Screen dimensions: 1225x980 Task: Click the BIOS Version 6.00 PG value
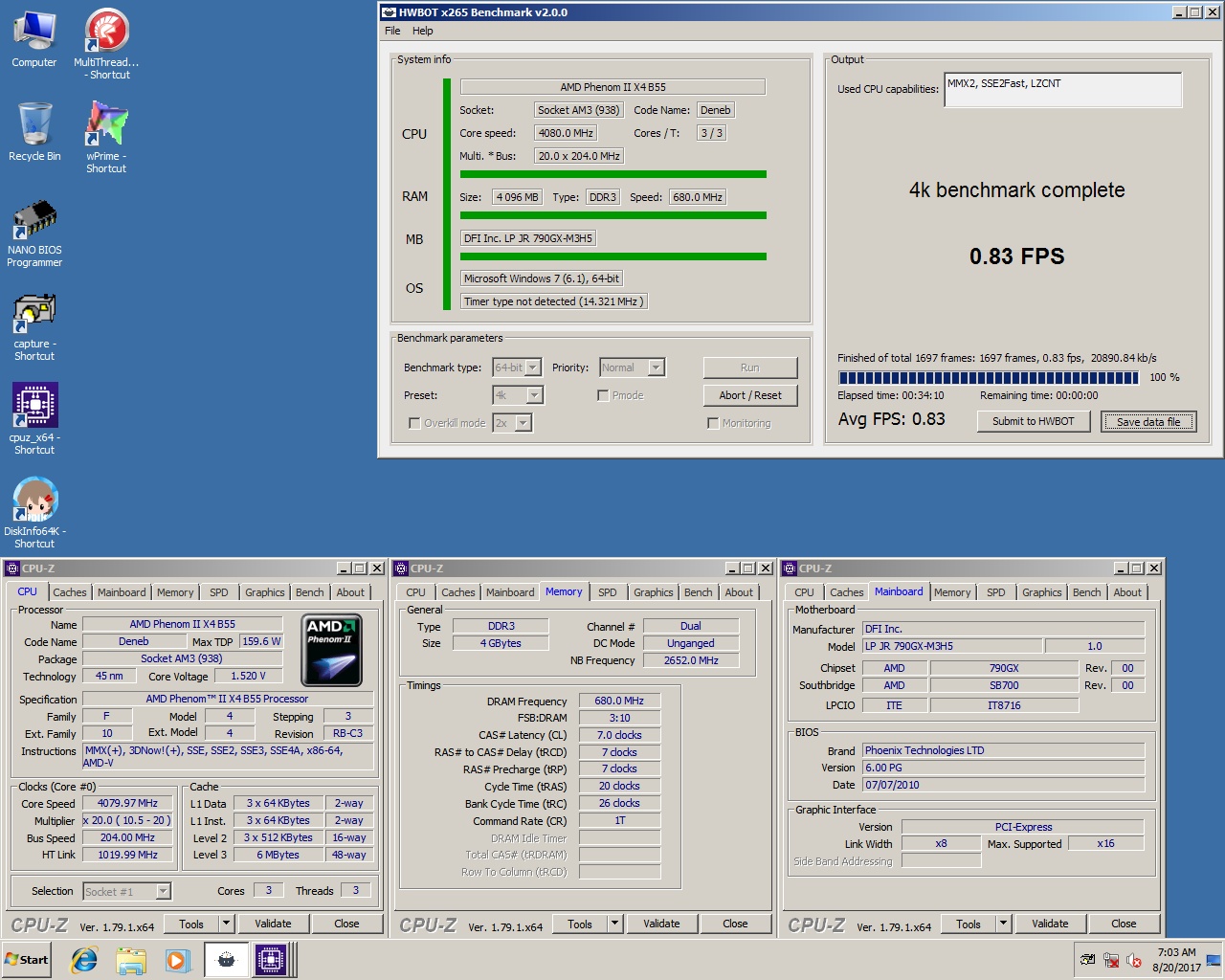(x=1003, y=768)
